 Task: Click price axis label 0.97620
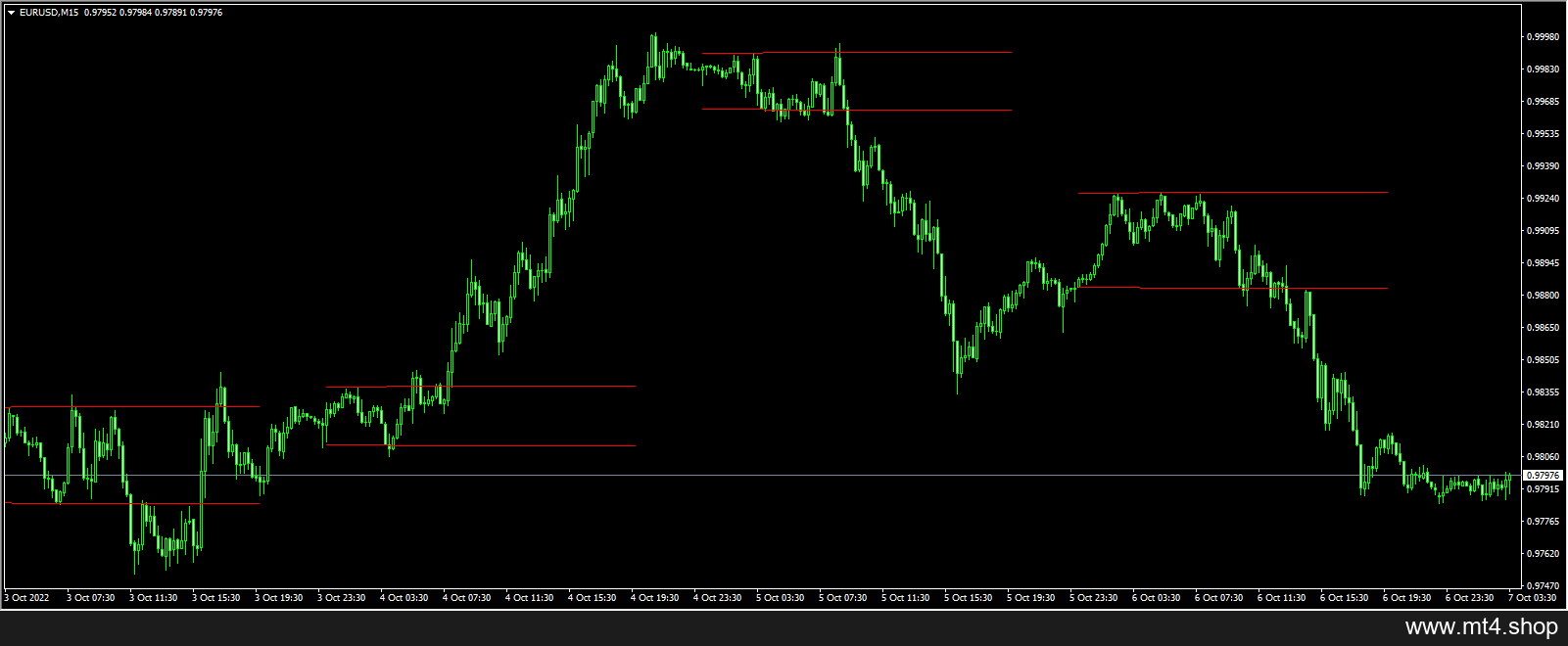pyautogui.click(x=1544, y=554)
